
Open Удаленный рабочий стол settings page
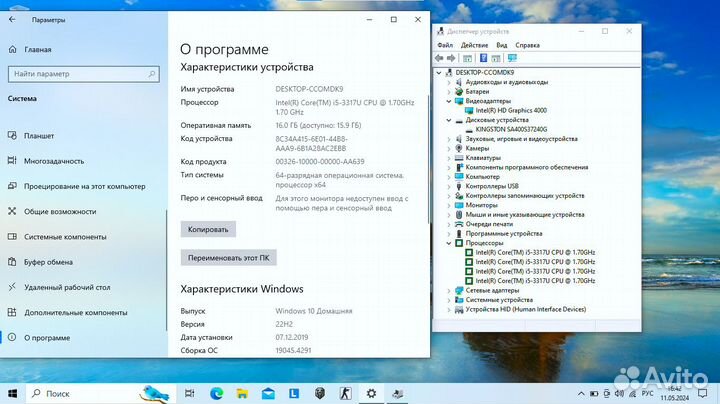tap(67, 287)
